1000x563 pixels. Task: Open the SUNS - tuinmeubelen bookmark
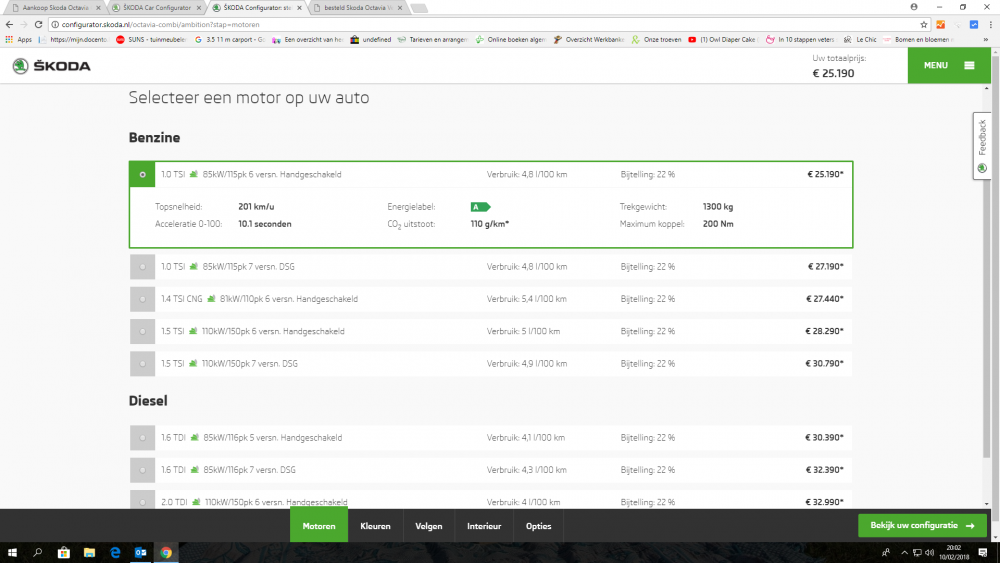151,40
